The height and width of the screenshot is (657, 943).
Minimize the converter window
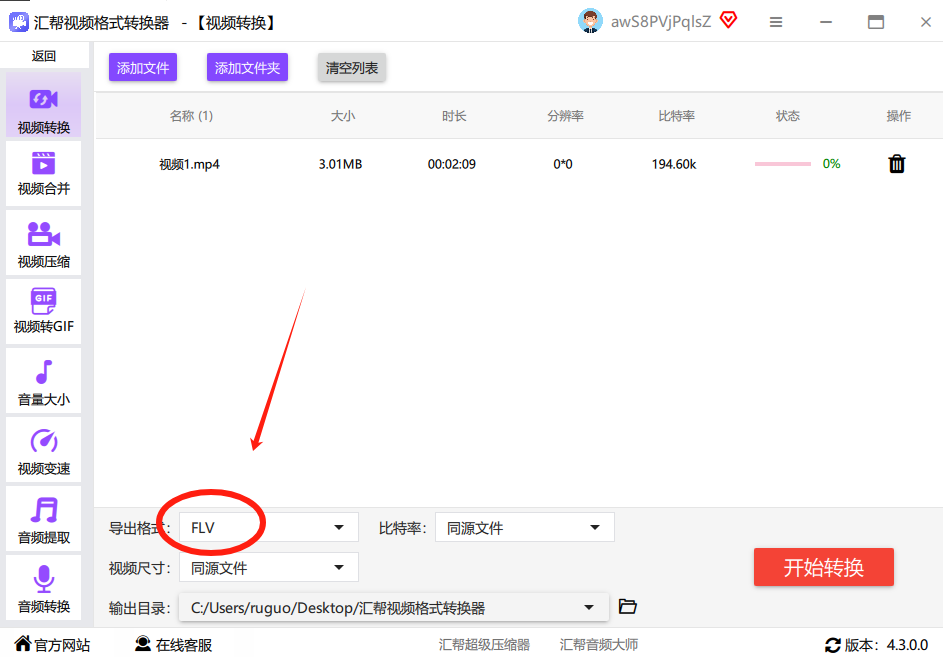(826, 22)
